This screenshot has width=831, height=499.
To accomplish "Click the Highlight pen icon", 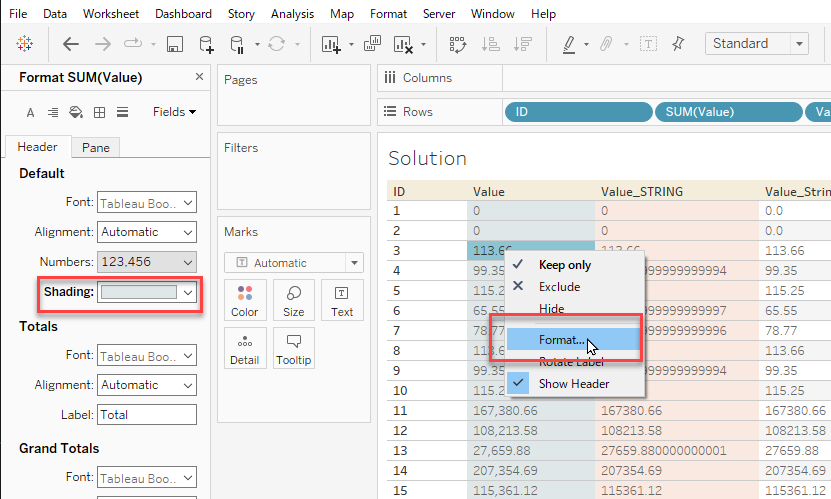I will [569, 44].
